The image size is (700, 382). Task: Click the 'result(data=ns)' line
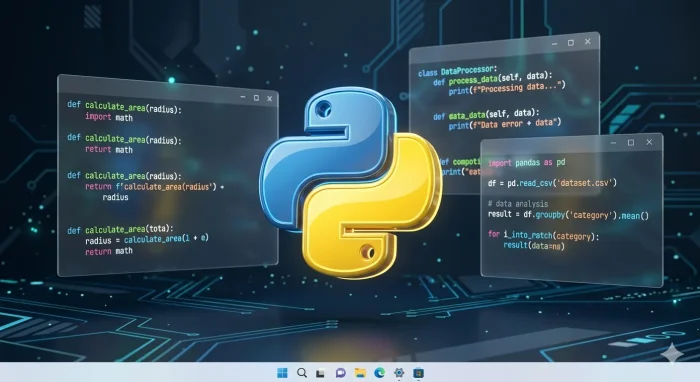(534, 245)
